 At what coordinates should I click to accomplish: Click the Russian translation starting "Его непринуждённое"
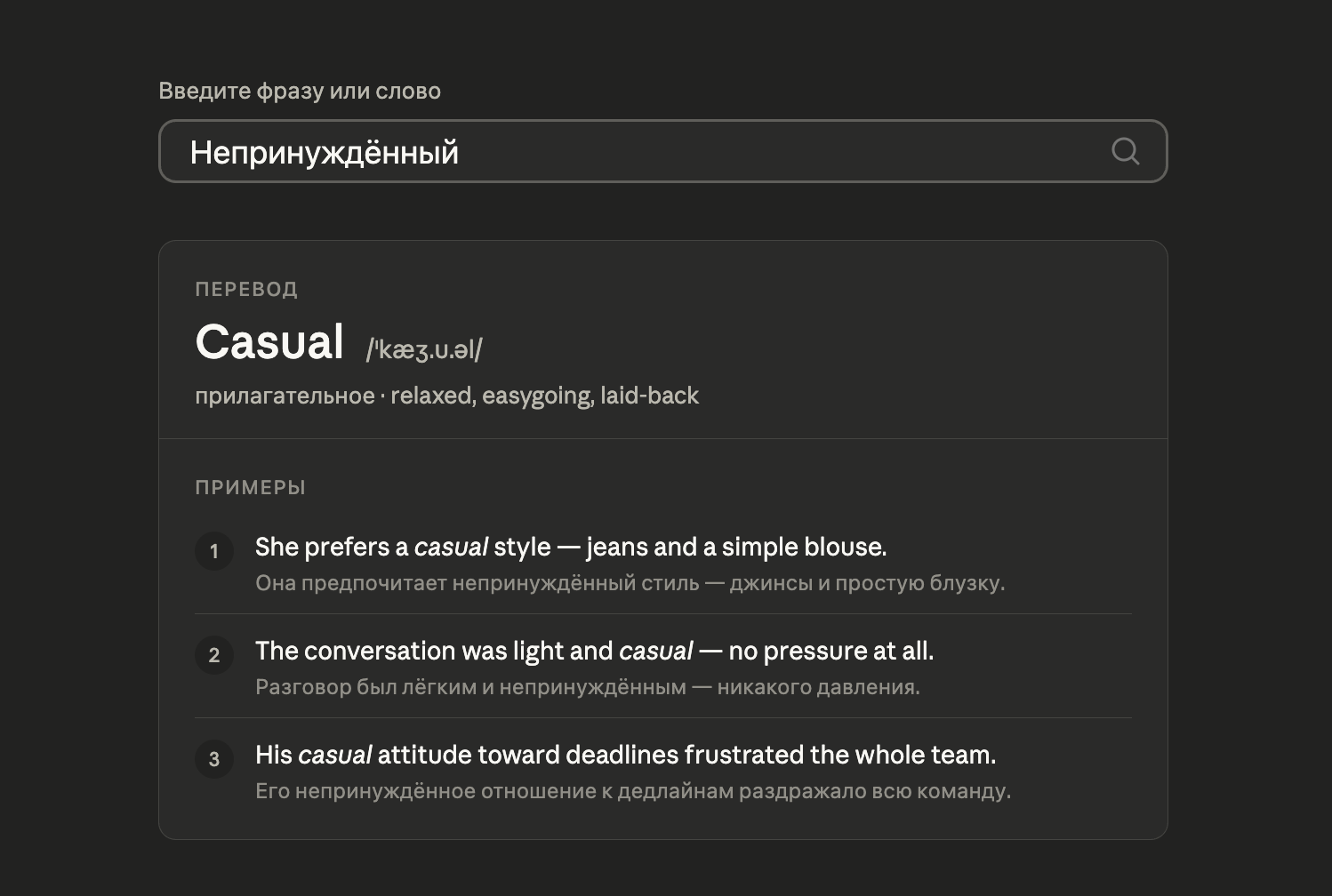(x=632, y=791)
